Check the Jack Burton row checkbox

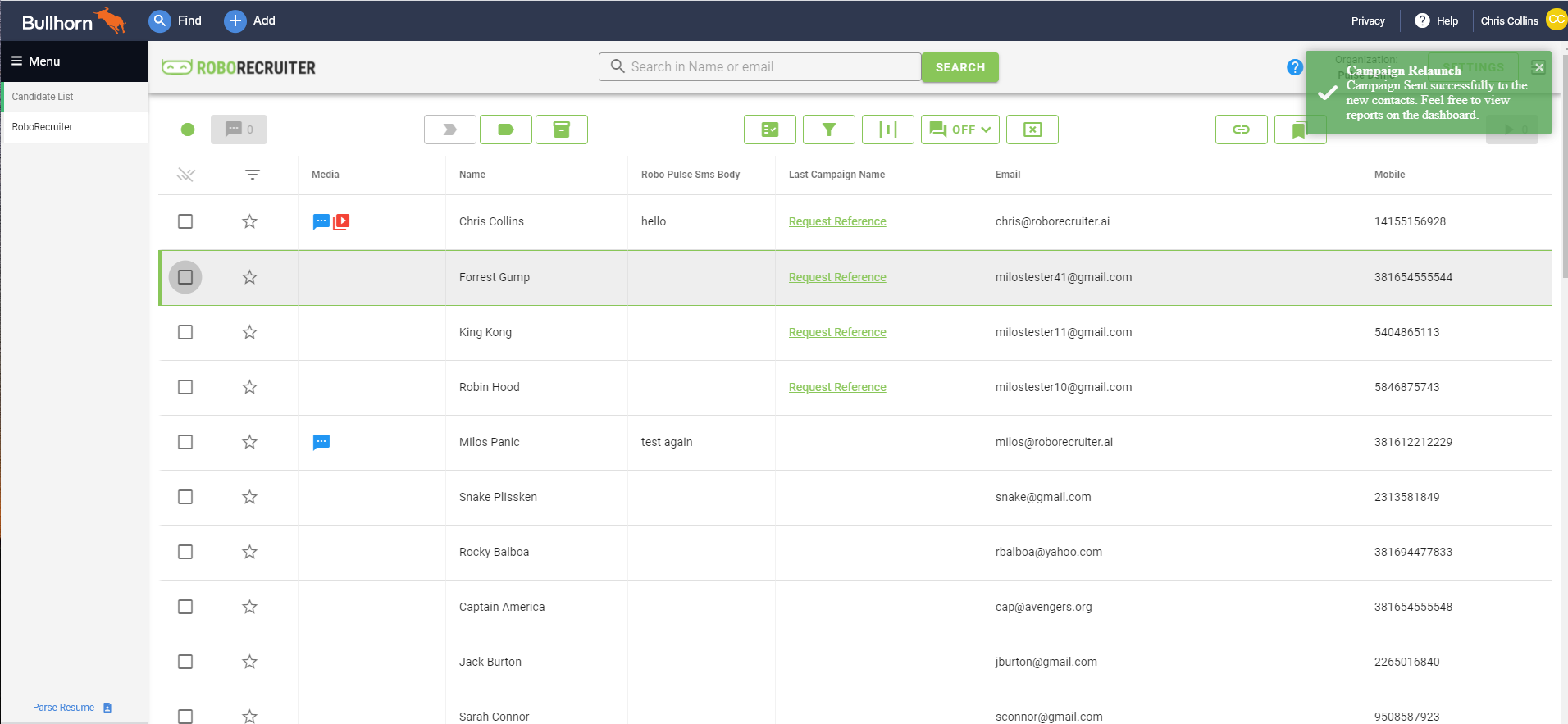click(x=185, y=662)
